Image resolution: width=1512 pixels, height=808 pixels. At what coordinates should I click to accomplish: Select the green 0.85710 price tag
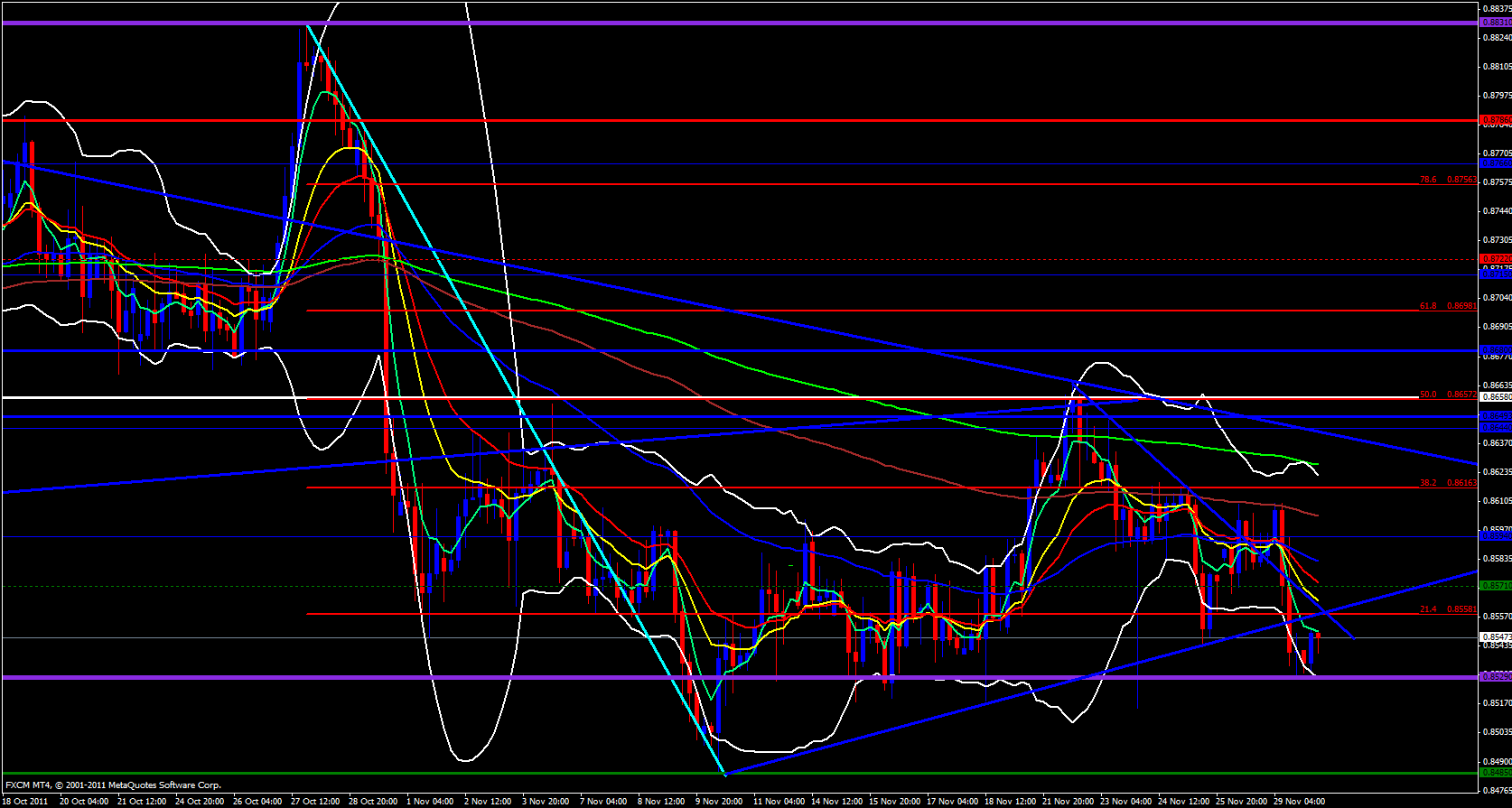click(x=1495, y=585)
